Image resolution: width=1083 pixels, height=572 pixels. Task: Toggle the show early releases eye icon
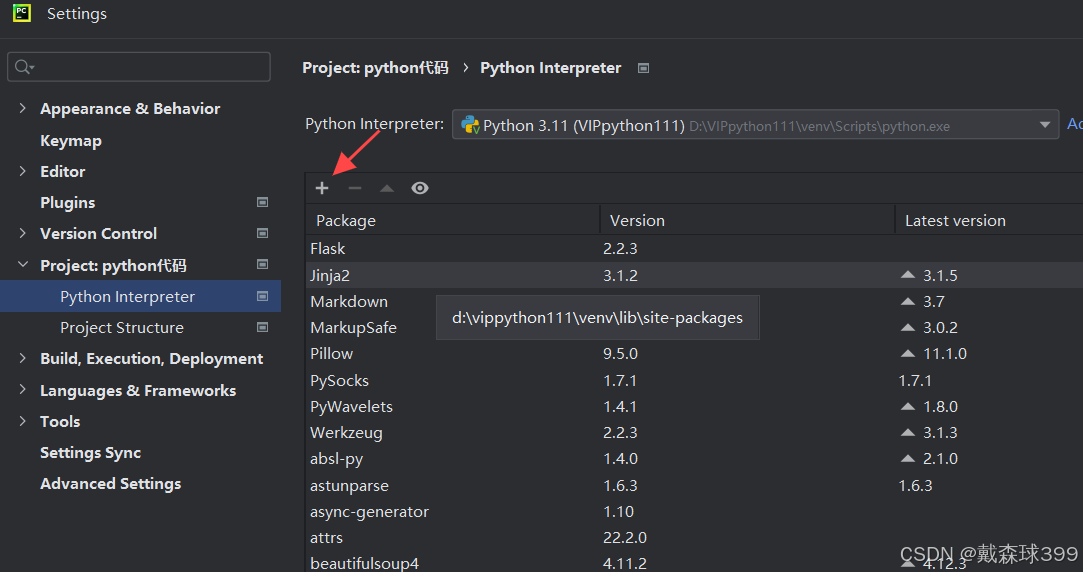[420, 188]
